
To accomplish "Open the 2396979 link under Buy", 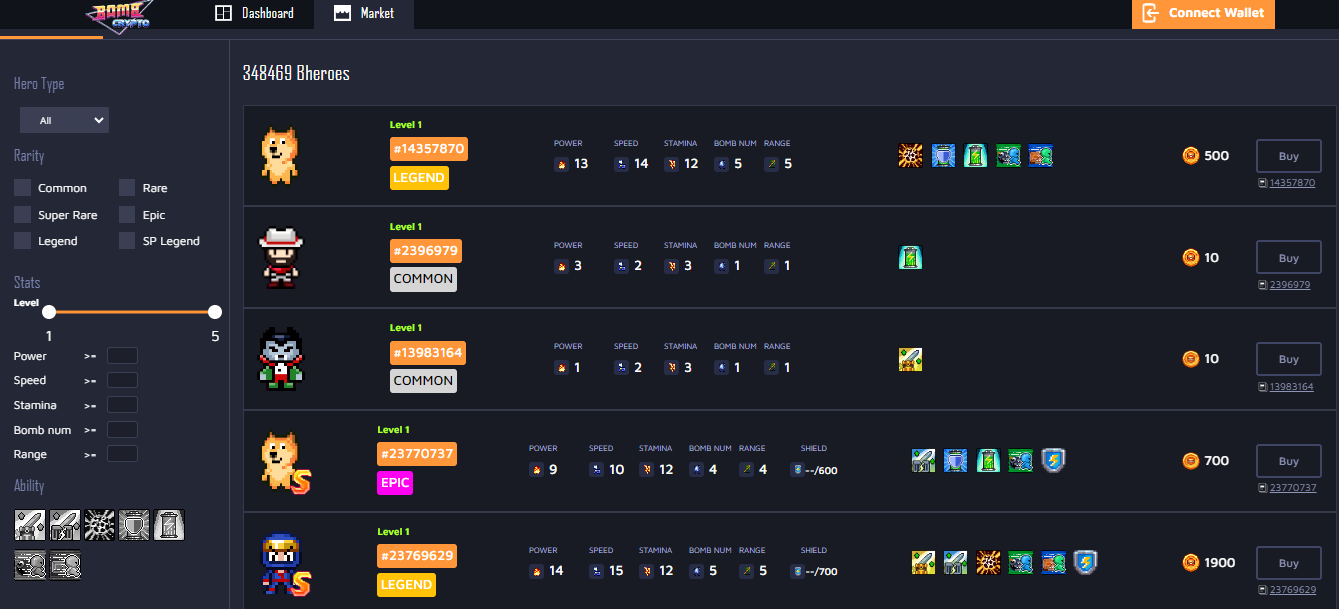I will [x=1290, y=285].
